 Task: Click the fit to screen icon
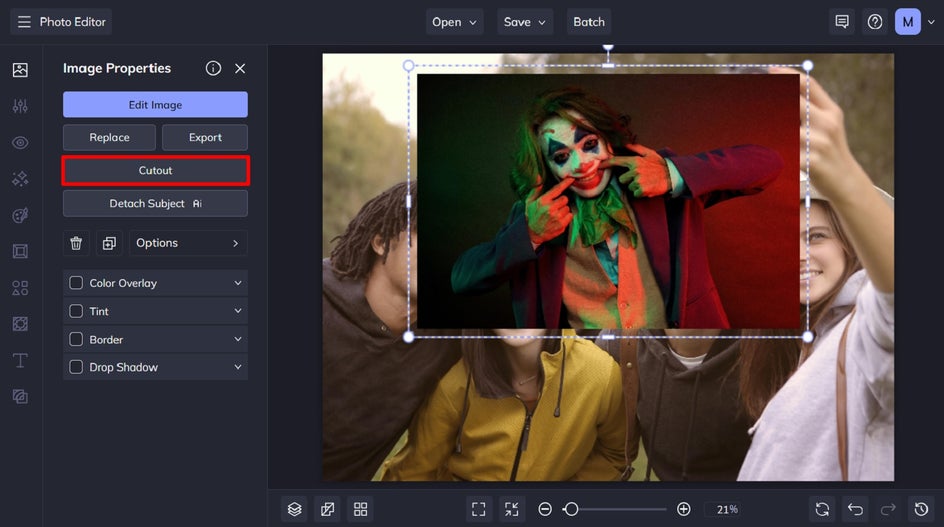tap(479, 509)
